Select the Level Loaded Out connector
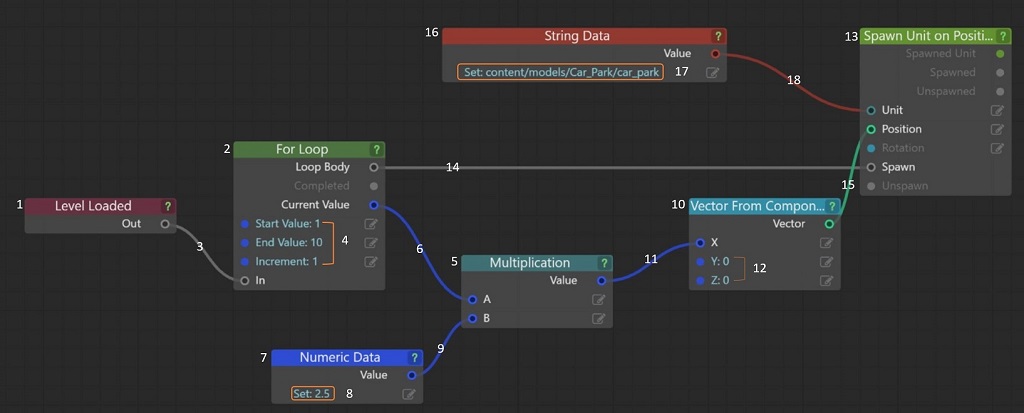This screenshot has width=1024, height=413. [x=165, y=224]
